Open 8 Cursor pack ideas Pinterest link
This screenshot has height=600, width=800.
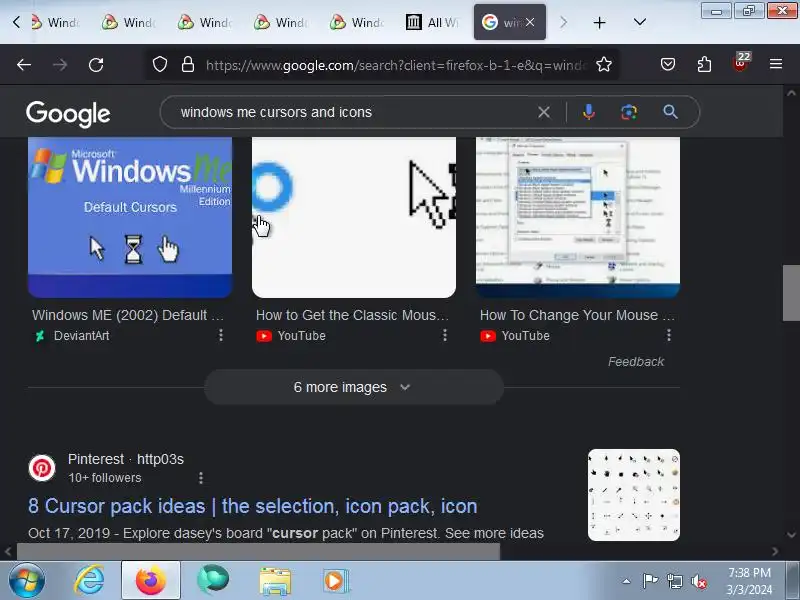coord(253,506)
